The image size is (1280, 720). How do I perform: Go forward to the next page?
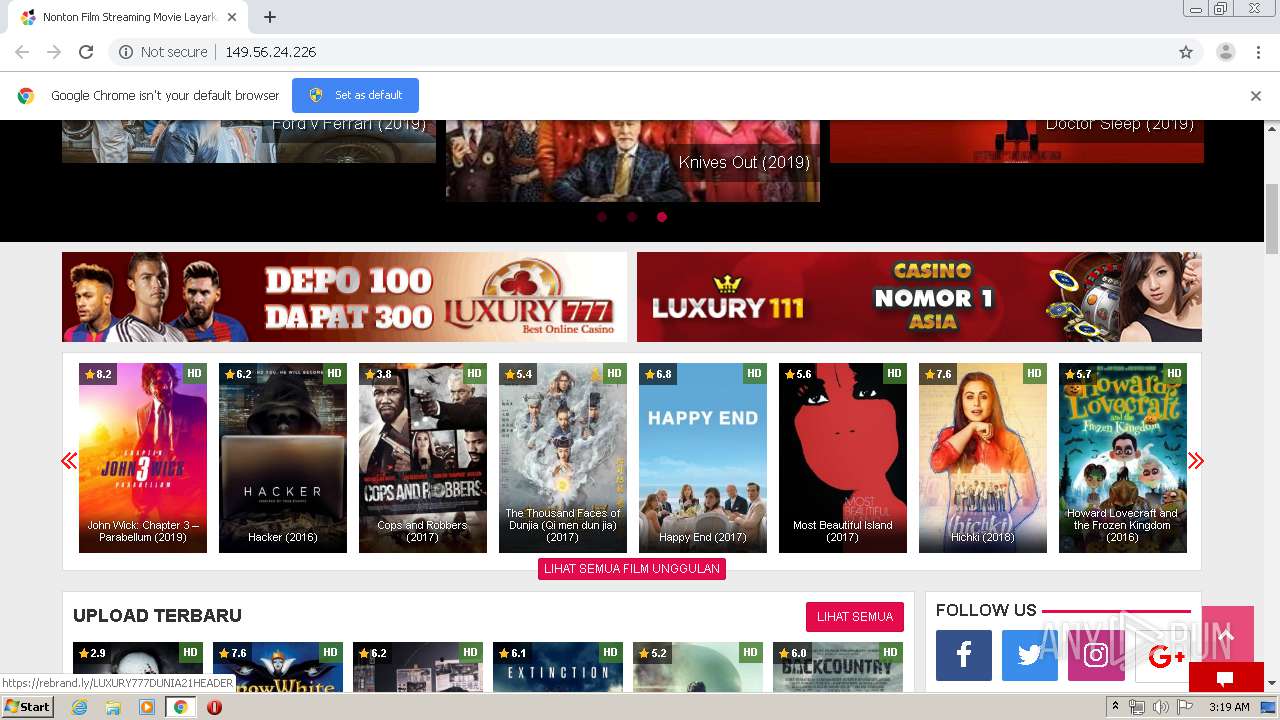coord(54,52)
